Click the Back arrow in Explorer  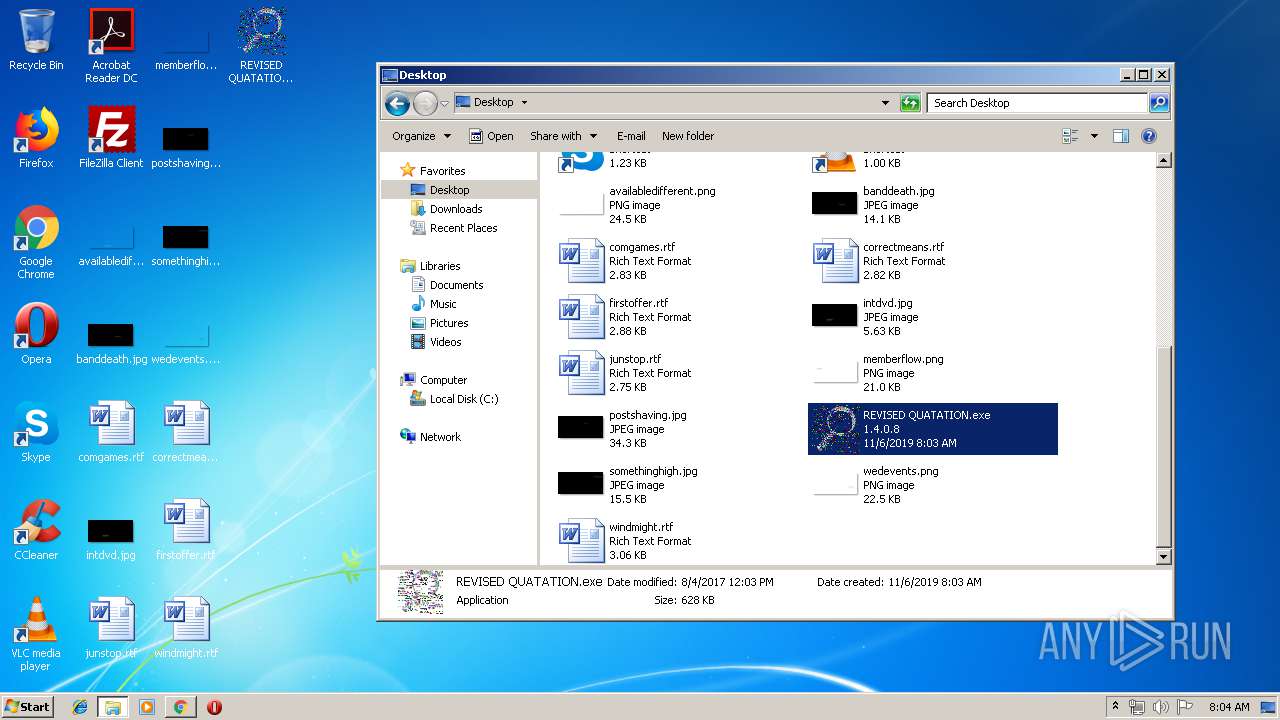397,103
